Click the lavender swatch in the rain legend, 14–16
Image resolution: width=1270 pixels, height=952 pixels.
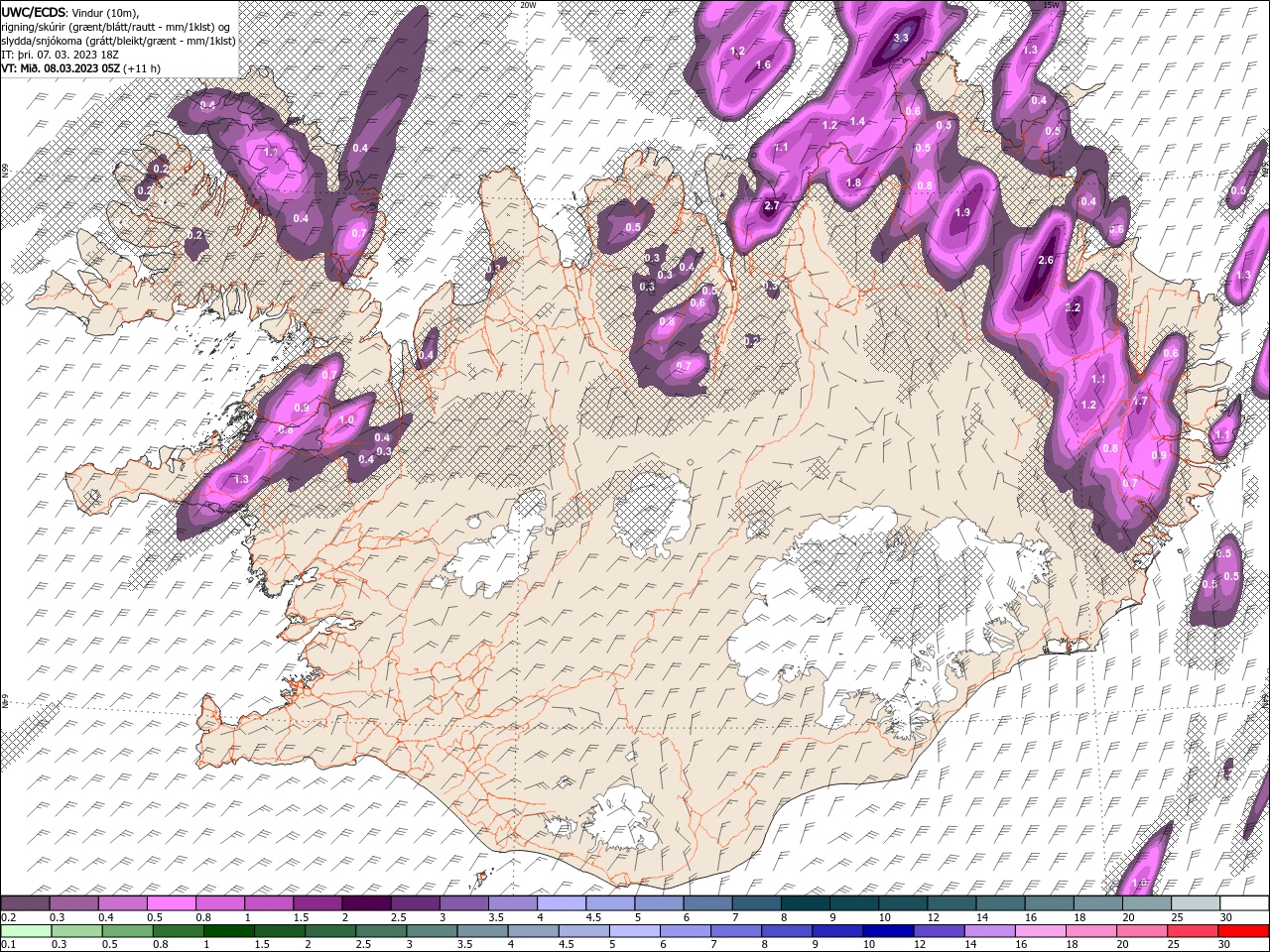(990, 931)
